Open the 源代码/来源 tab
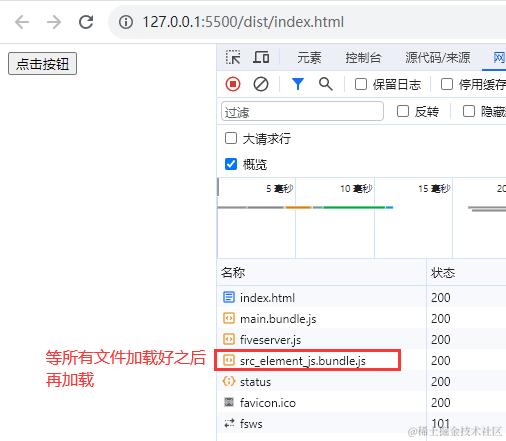Viewport: 506px width, 441px height. 438,57
